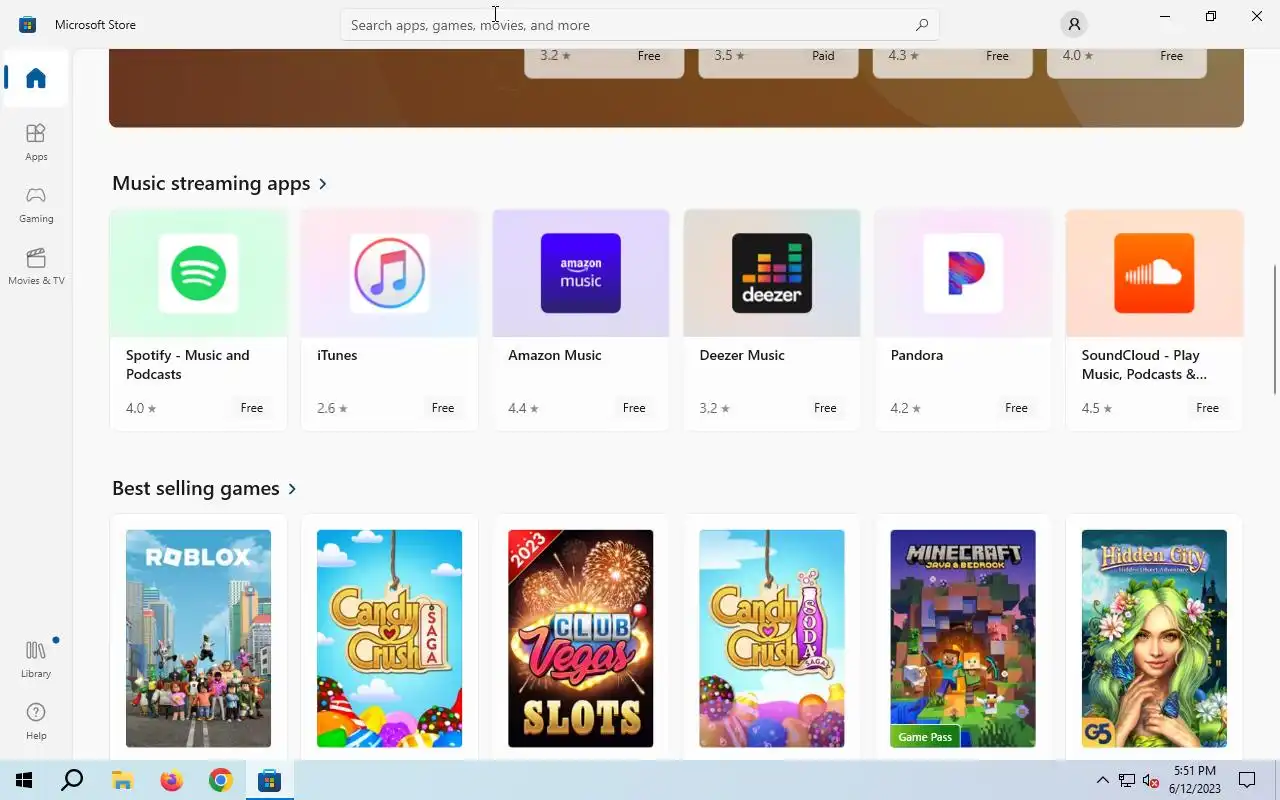The height and width of the screenshot is (800, 1280).
Task: Click the iTunes 2.6 star rating
Action: tap(332, 408)
